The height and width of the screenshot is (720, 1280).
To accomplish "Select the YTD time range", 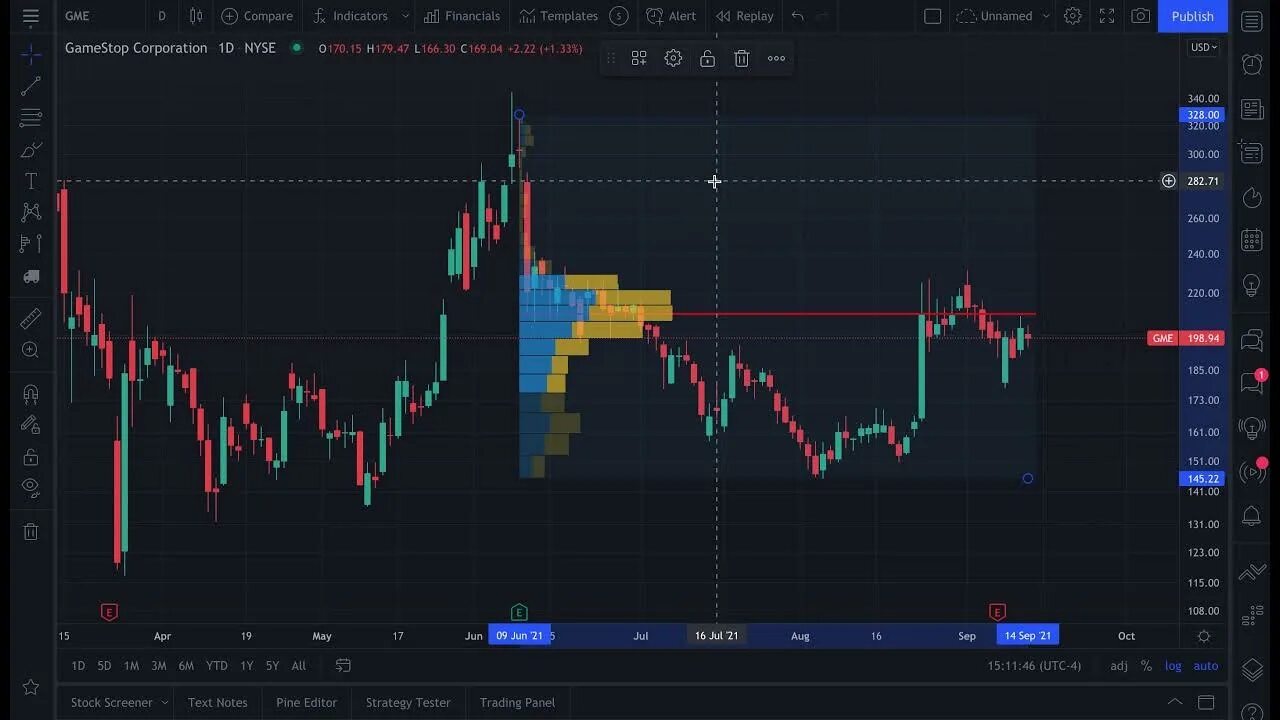I will click(216, 666).
